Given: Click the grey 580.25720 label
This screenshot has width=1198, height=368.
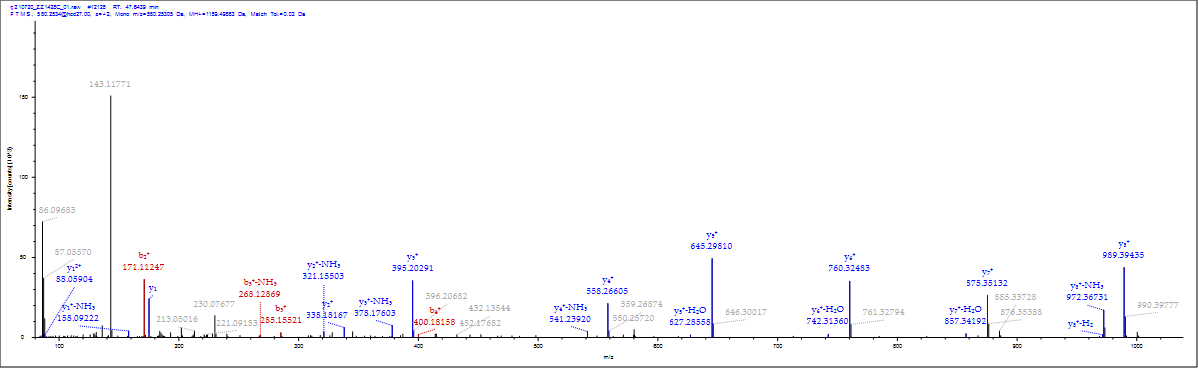Looking at the screenshot, I should tap(633, 318).
